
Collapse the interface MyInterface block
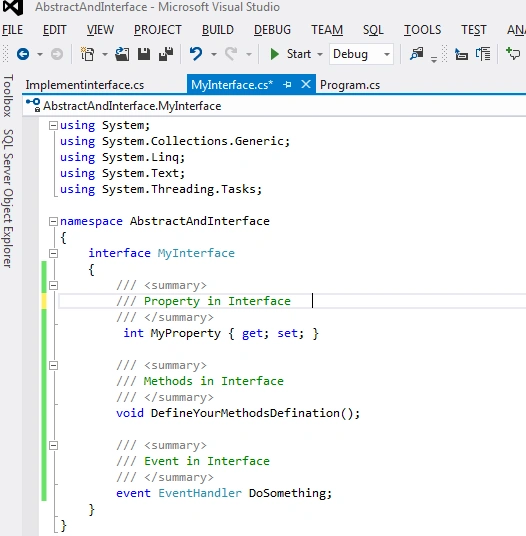coord(53,254)
